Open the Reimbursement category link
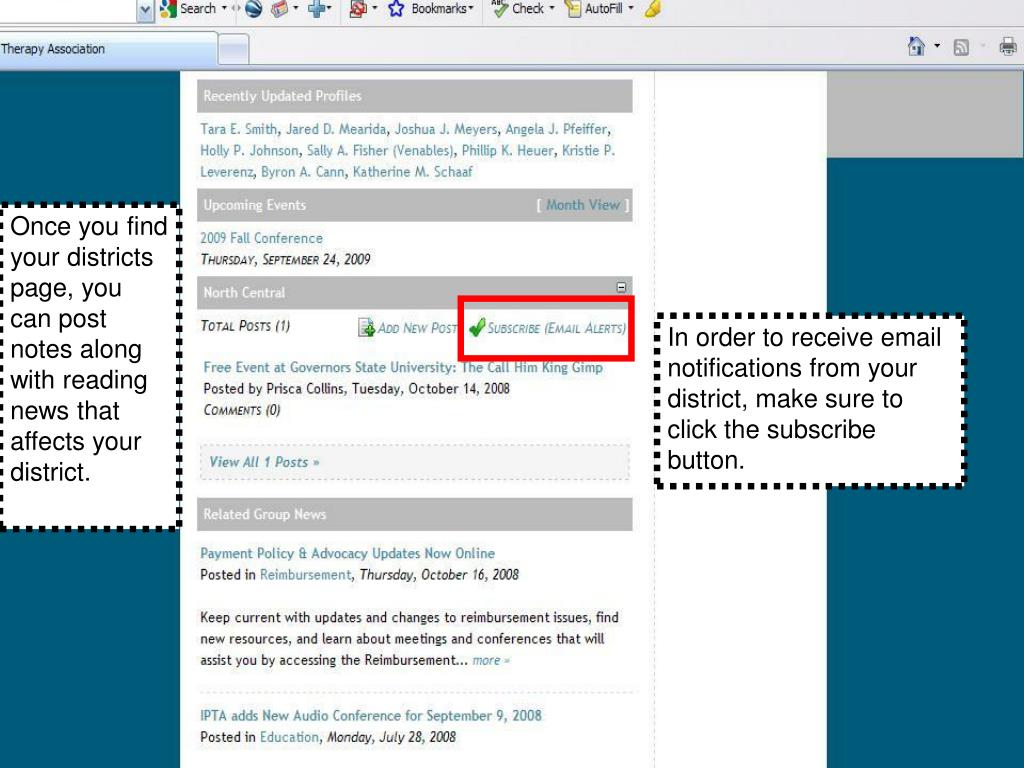1024x768 pixels. [x=306, y=575]
